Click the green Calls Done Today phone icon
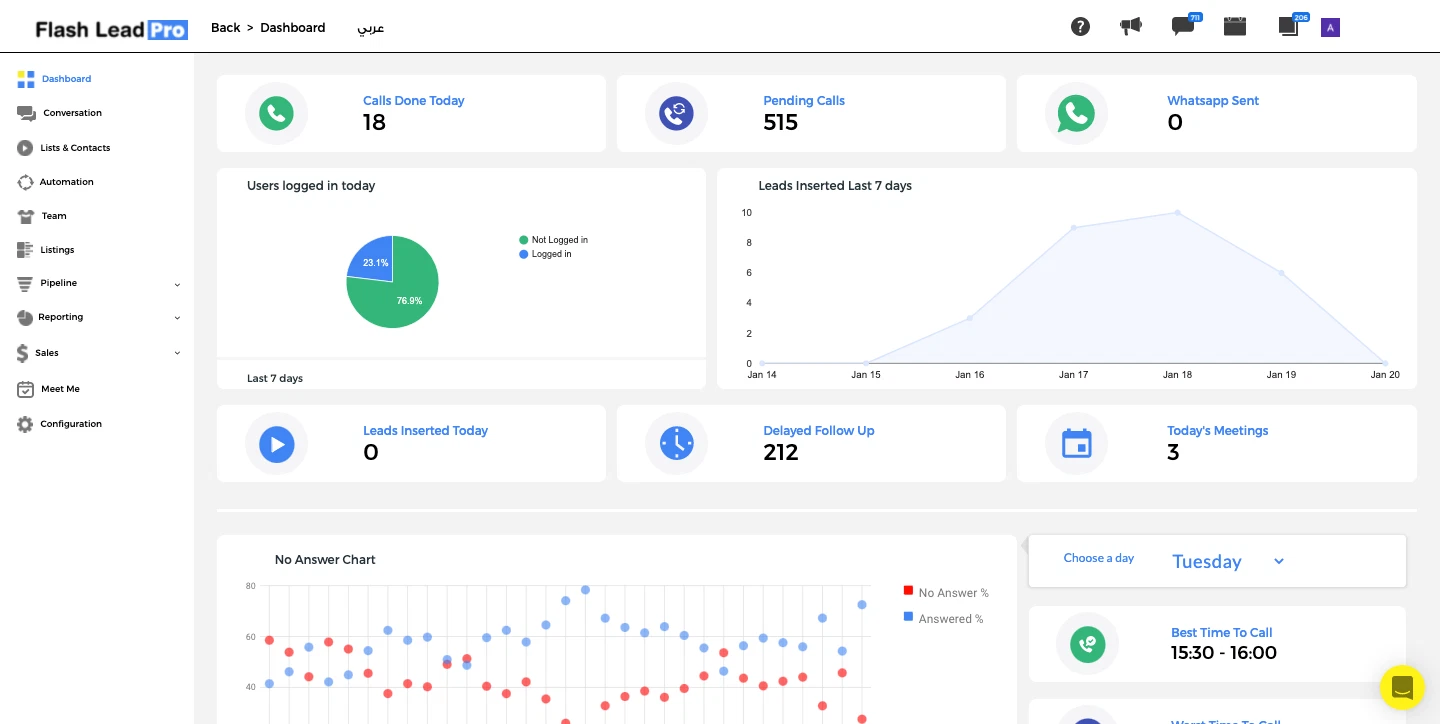This screenshot has width=1440, height=724. (276, 114)
